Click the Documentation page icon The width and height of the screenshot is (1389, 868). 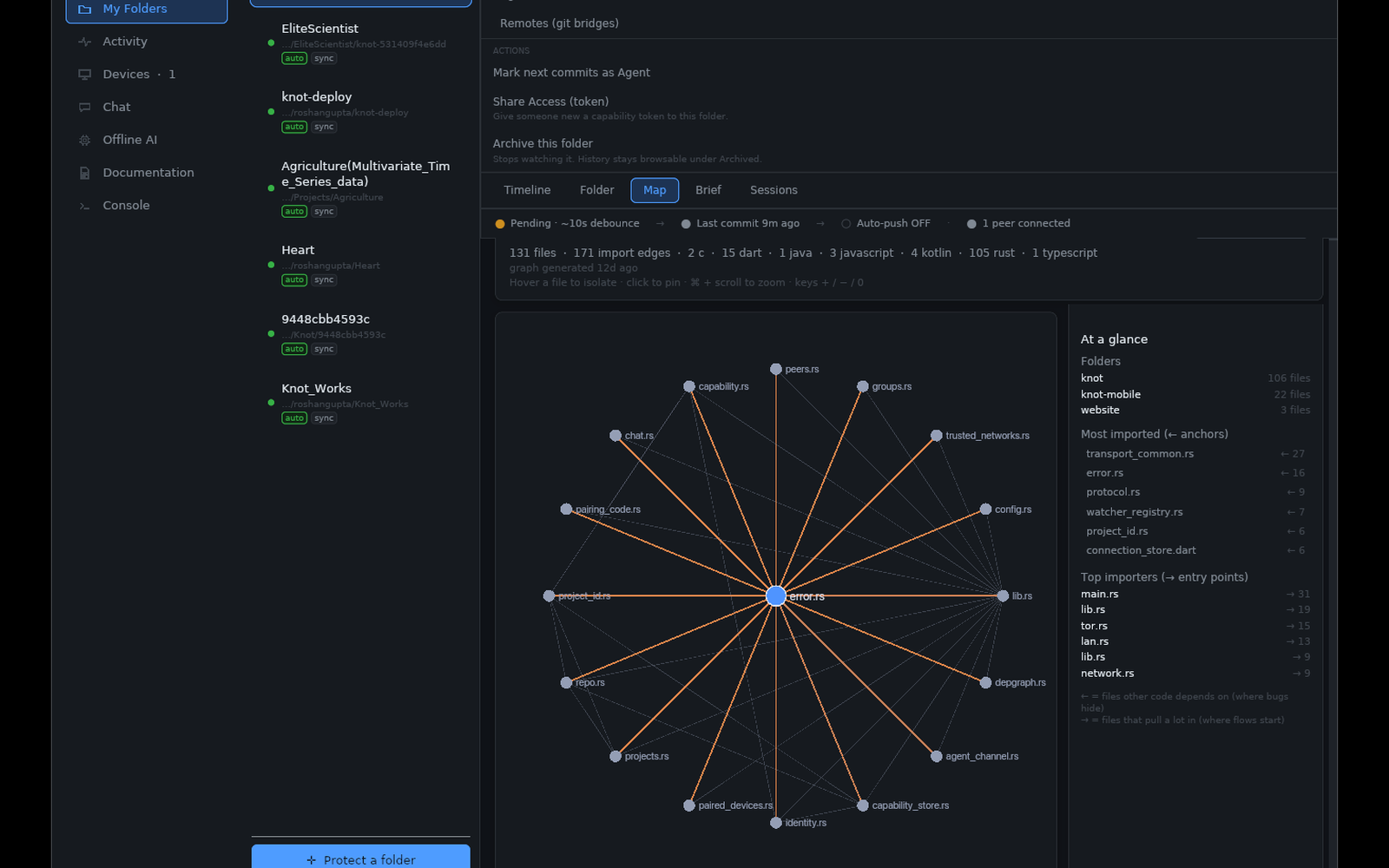pyautogui.click(x=84, y=173)
